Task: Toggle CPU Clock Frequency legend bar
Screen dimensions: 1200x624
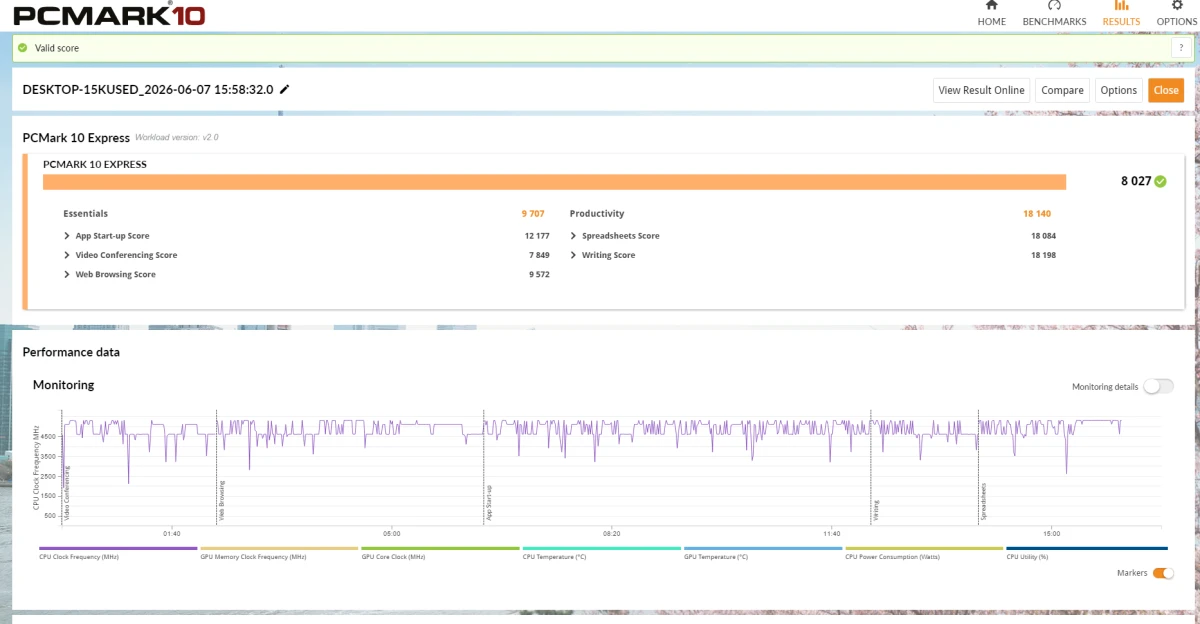Action: click(x=118, y=548)
